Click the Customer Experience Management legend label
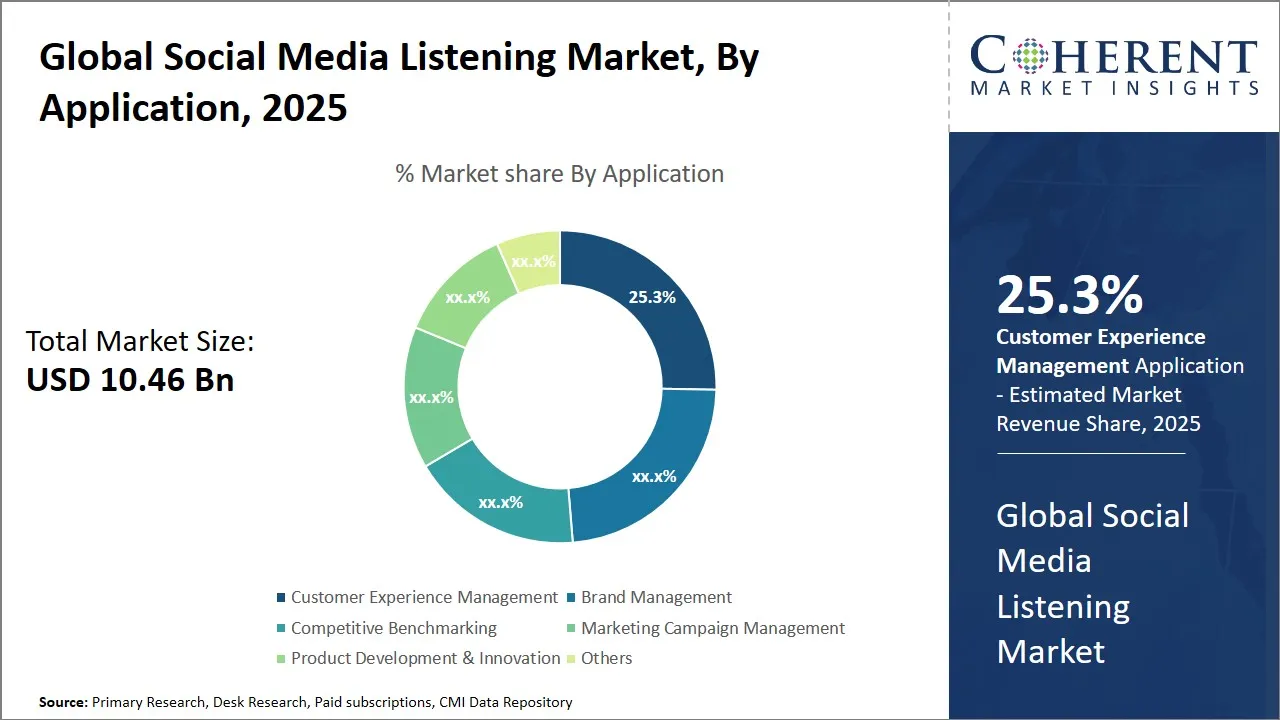 [x=424, y=598]
